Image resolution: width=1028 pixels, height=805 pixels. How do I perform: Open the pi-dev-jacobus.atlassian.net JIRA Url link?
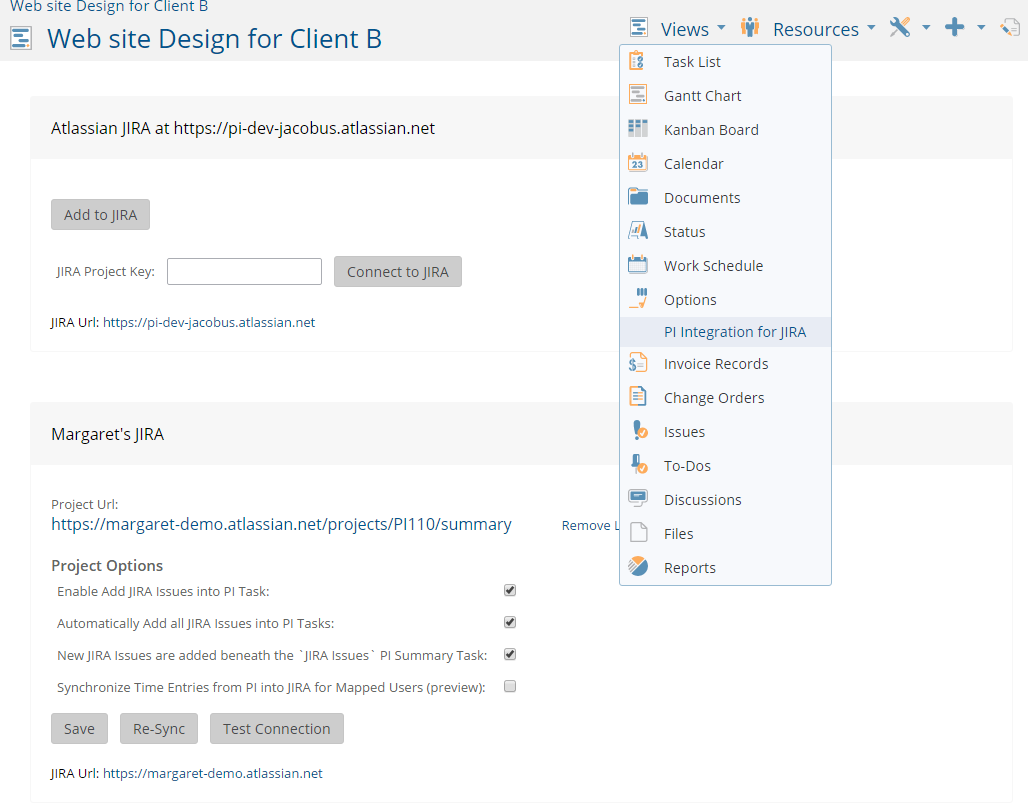point(209,322)
